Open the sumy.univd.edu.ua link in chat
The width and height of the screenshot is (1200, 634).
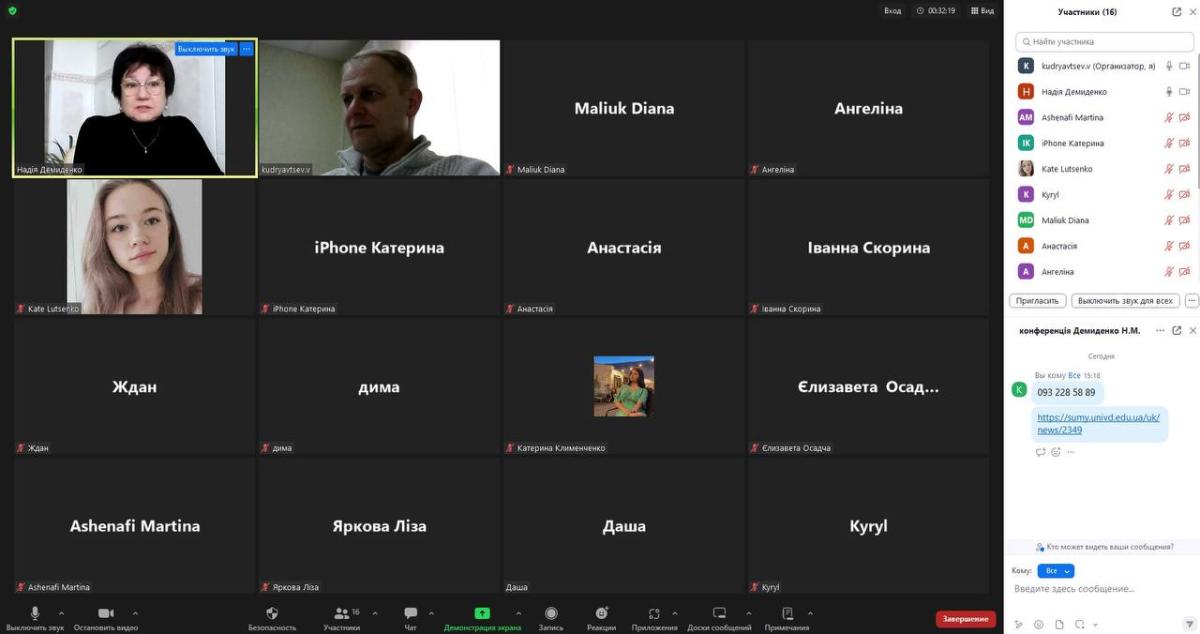click(1098, 424)
